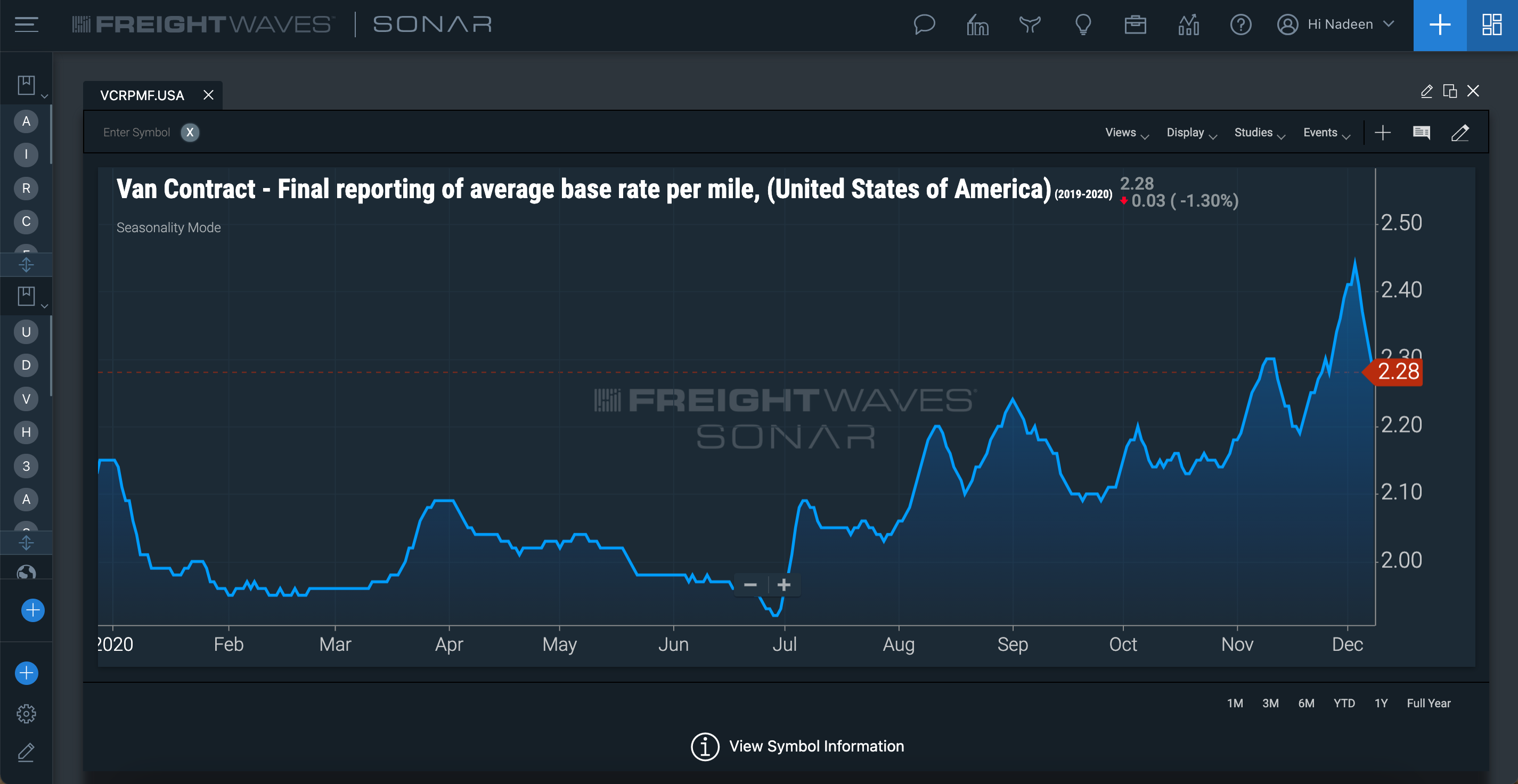Select the Full Year time range
Screen dimensions: 1518x784
coord(1429,703)
